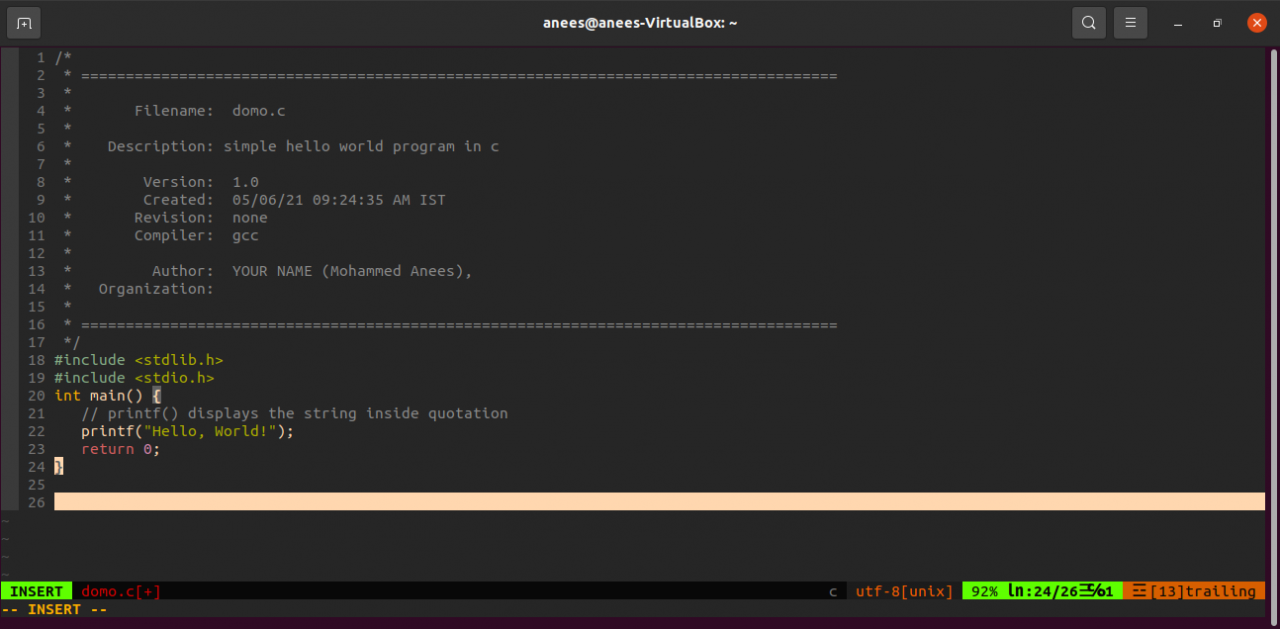Screen dimensions: 1280x629
Task: Click the INSERT mode indicator segment
Action: [35, 591]
